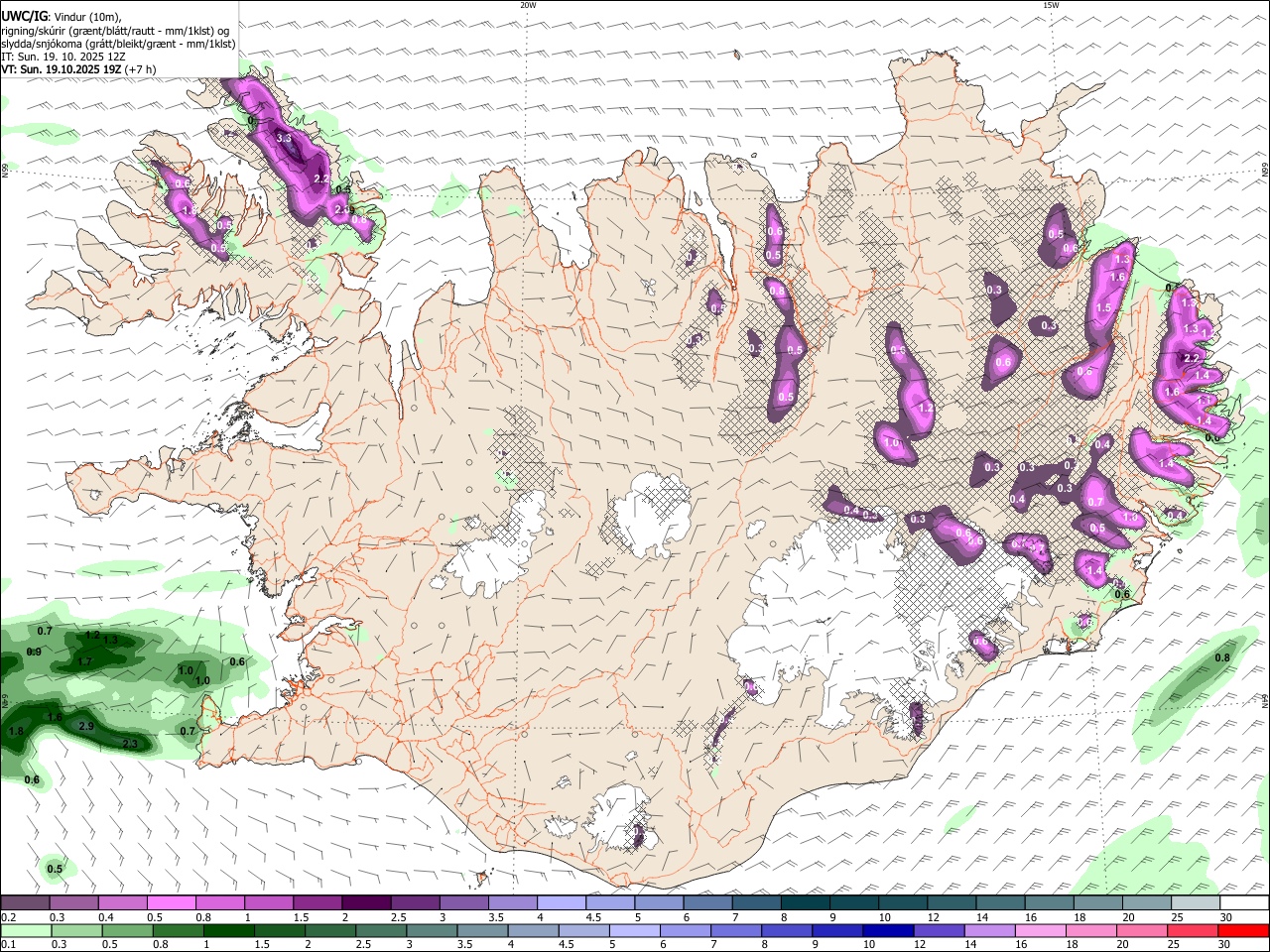
Task: Click the bright red 30 swatch ending lower legend
Action: pyautogui.click(x=1243, y=931)
